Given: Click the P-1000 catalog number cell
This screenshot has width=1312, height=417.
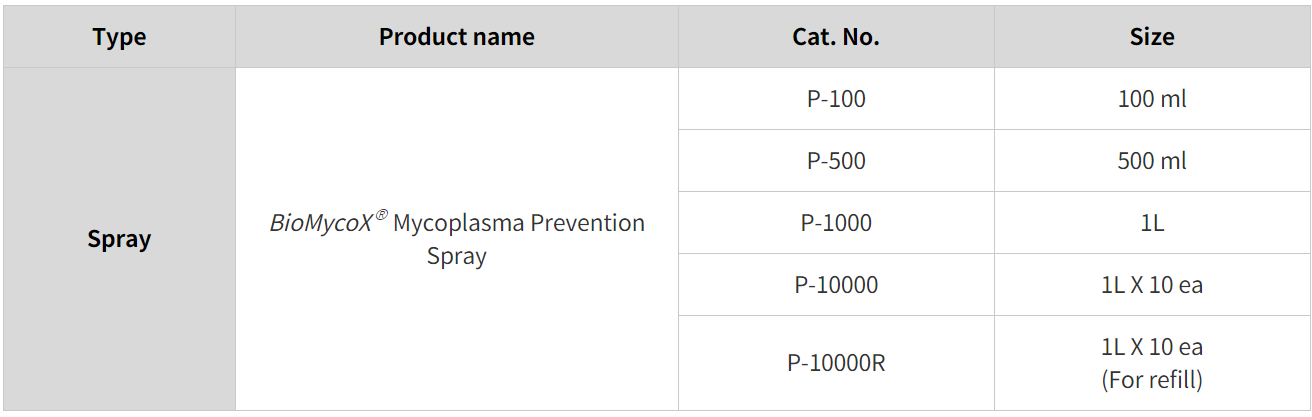Looking at the screenshot, I should coord(835,223).
